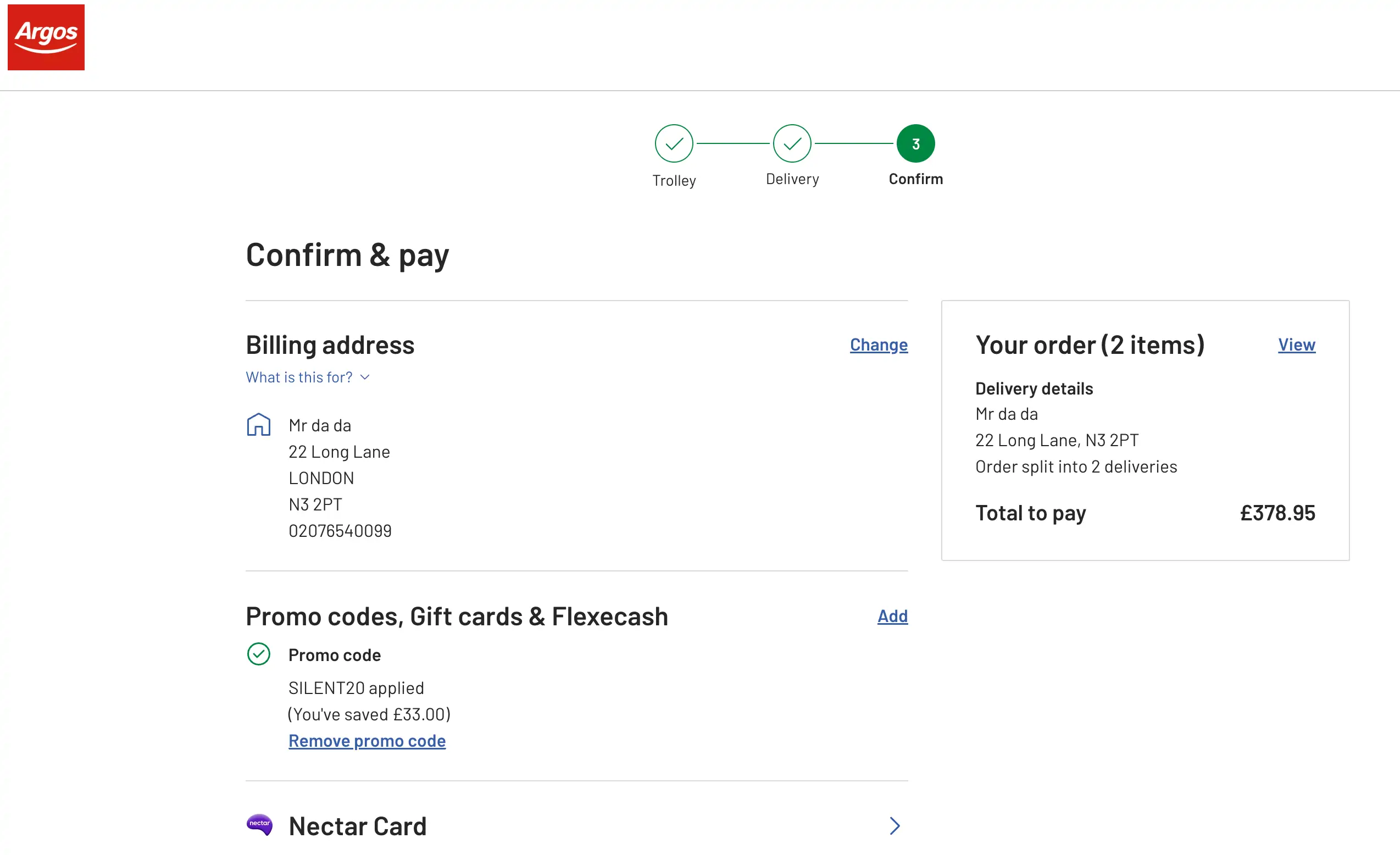
Task: Click the billing address house icon
Action: pyautogui.click(x=259, y=425)
